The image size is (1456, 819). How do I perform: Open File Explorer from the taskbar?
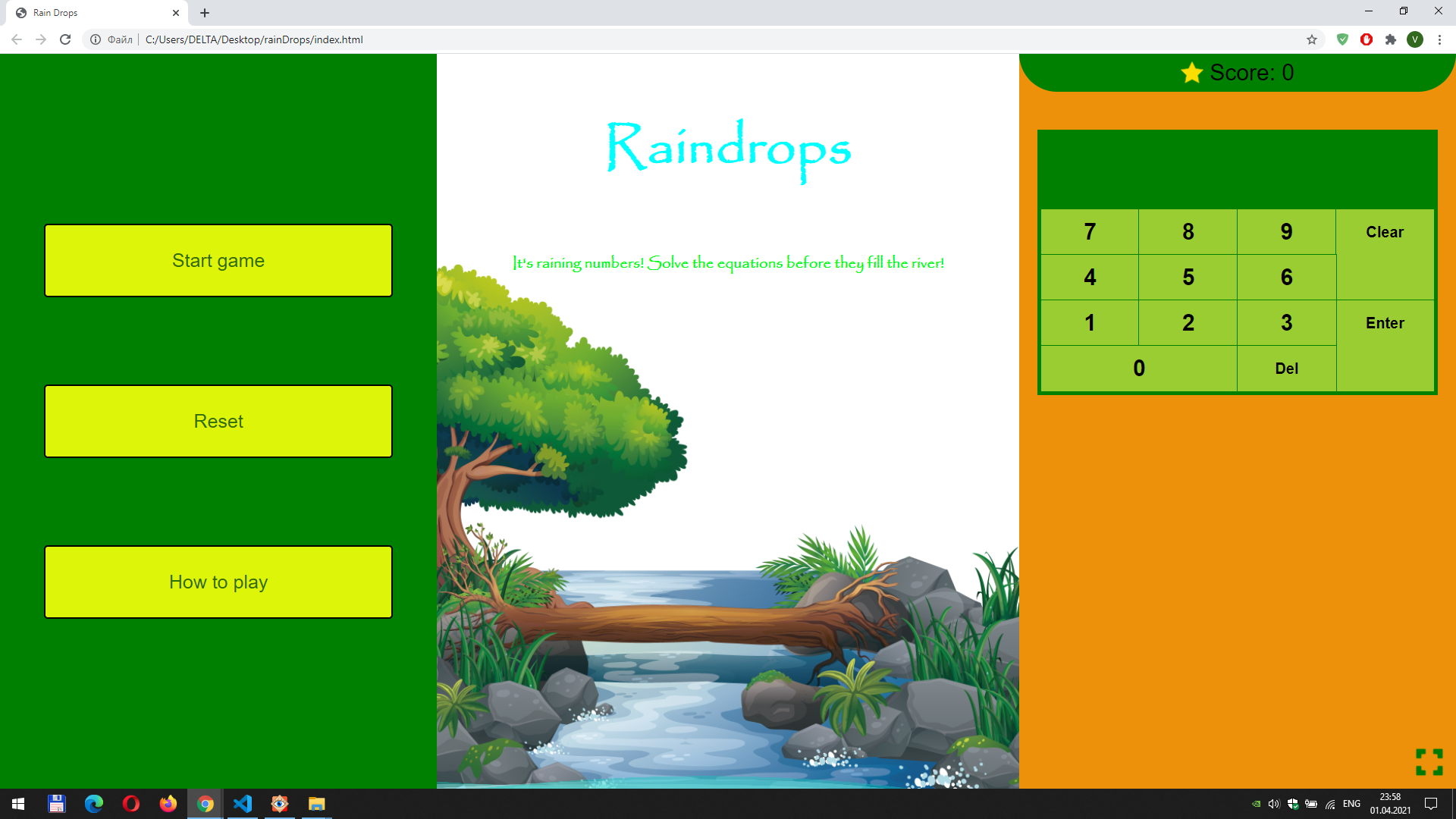(x=317, y=804)
